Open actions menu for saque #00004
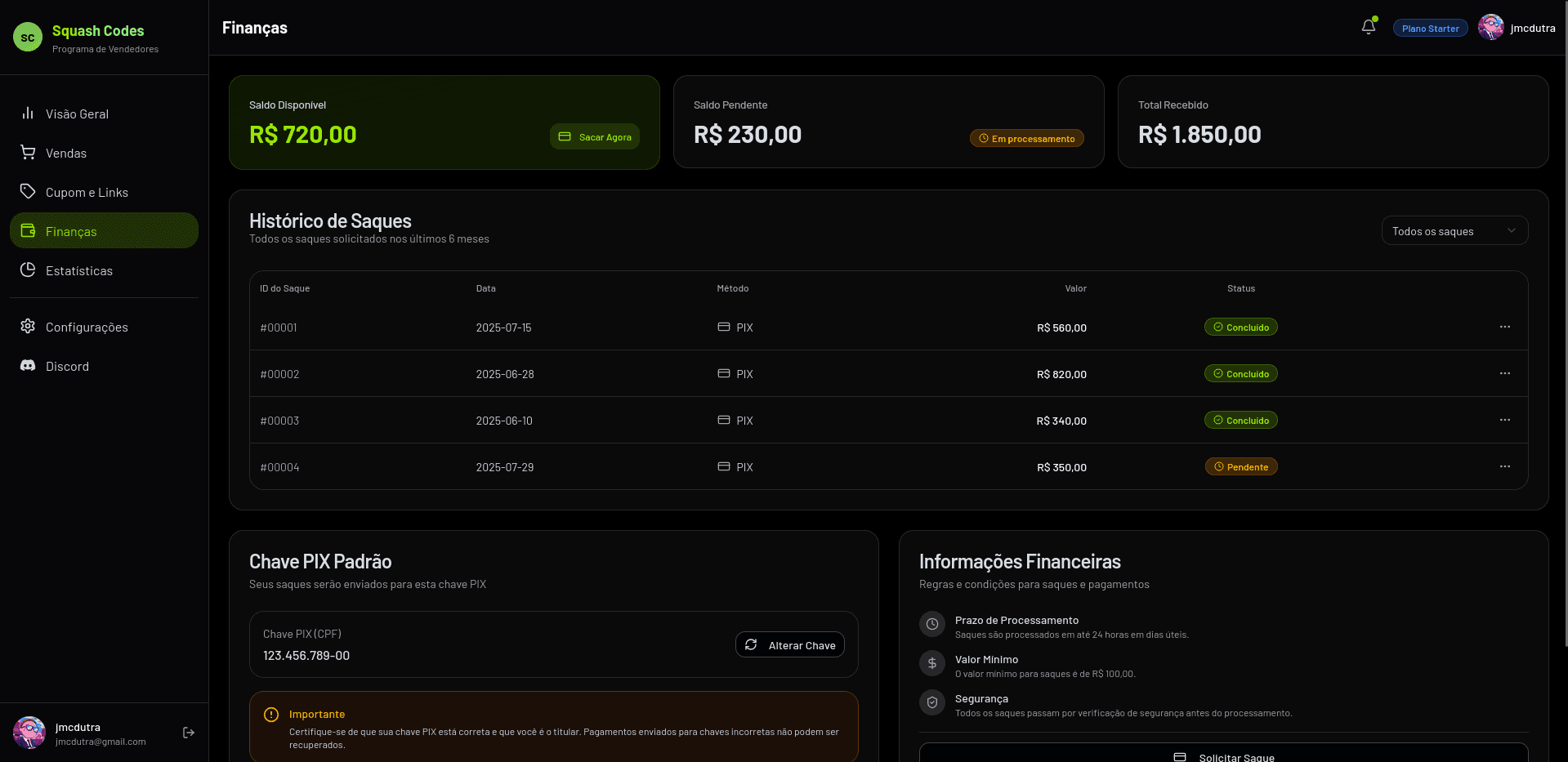Viewport: 1568px width, 762px height. [x=1505, y=466]
